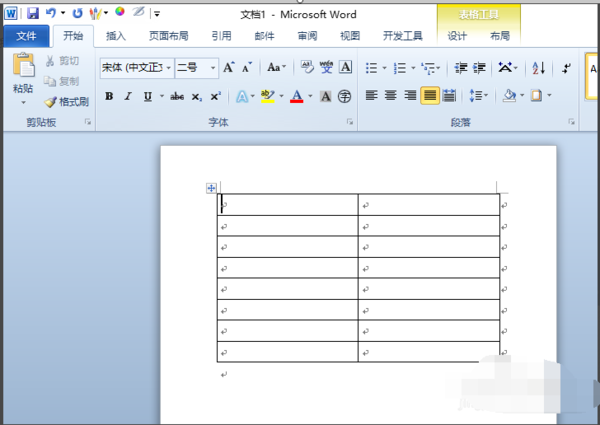Open the quick access toolbar customize dropdown
The height and width of the screenshot is (425, 600).
[x=157, y=14]
